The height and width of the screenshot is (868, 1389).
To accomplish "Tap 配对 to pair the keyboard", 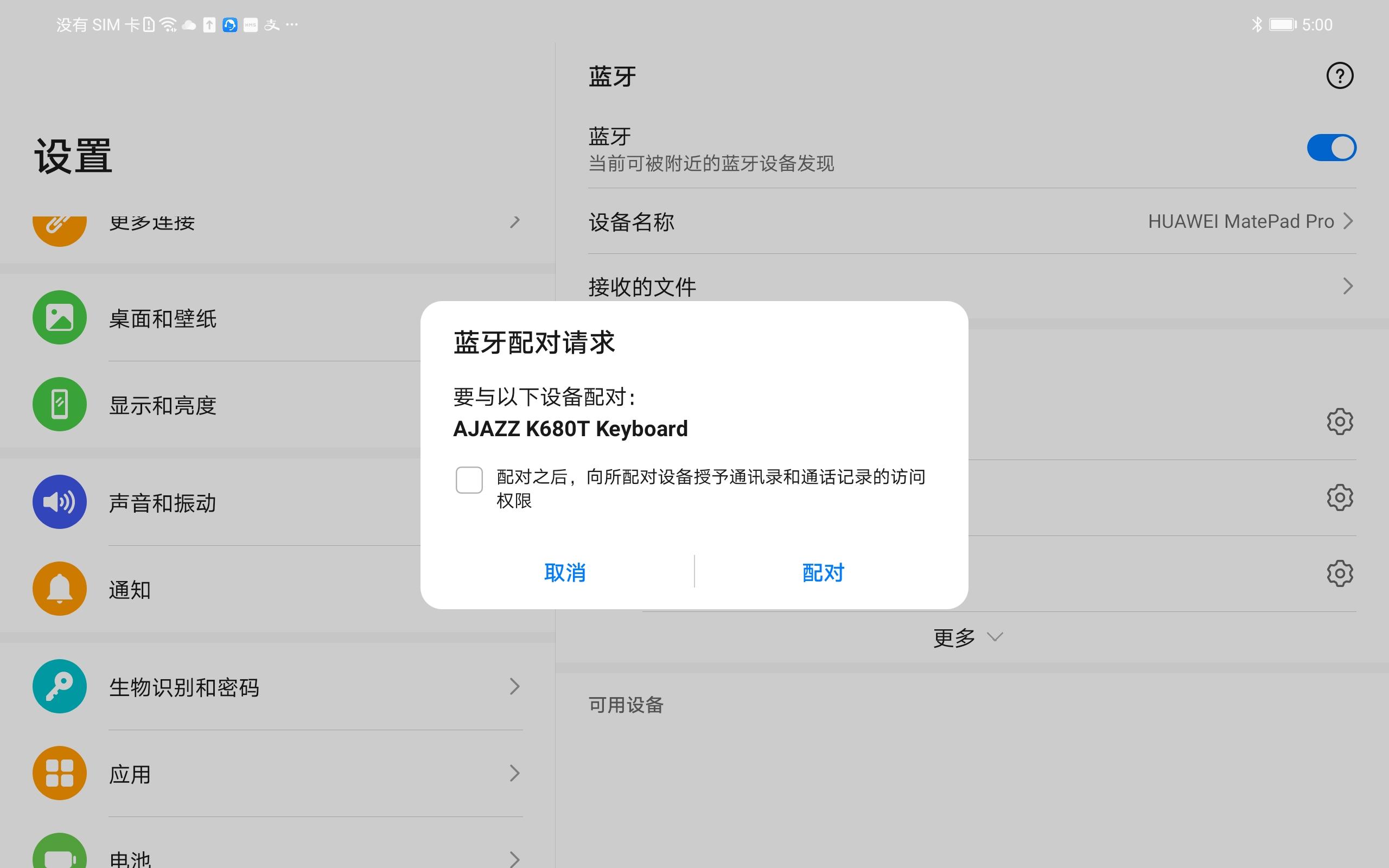I will click(x=823, y=572).
